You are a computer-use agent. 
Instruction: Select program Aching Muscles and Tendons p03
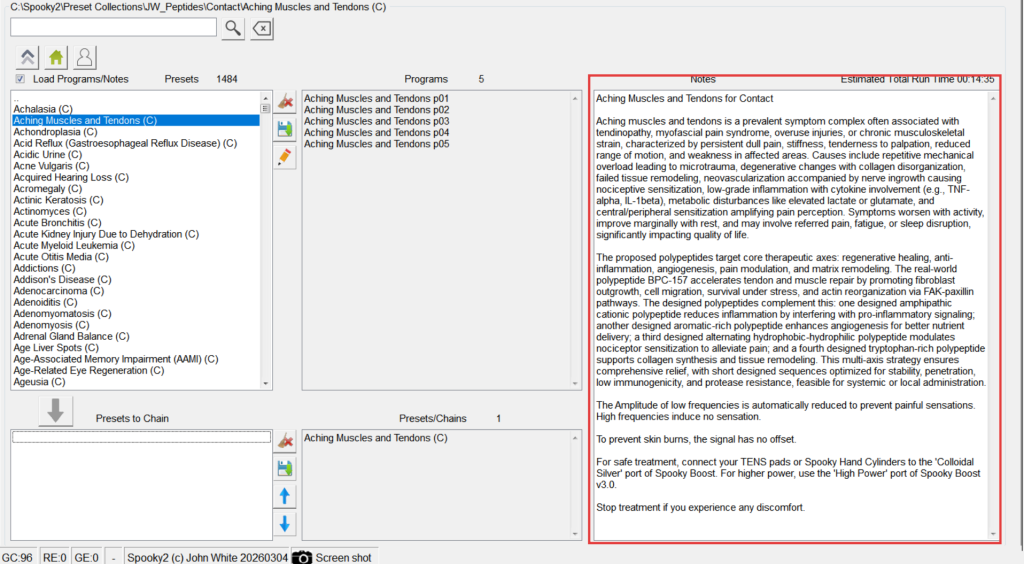point(376,121)
